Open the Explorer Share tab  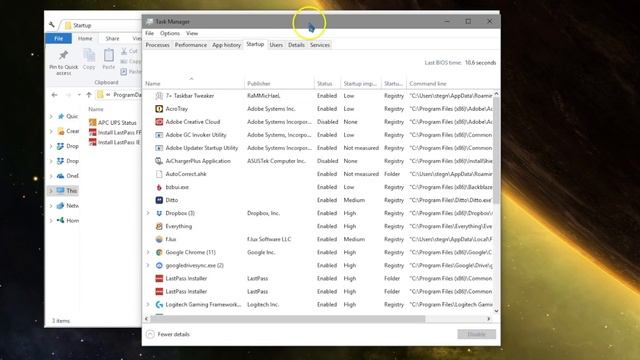[112, 38]
